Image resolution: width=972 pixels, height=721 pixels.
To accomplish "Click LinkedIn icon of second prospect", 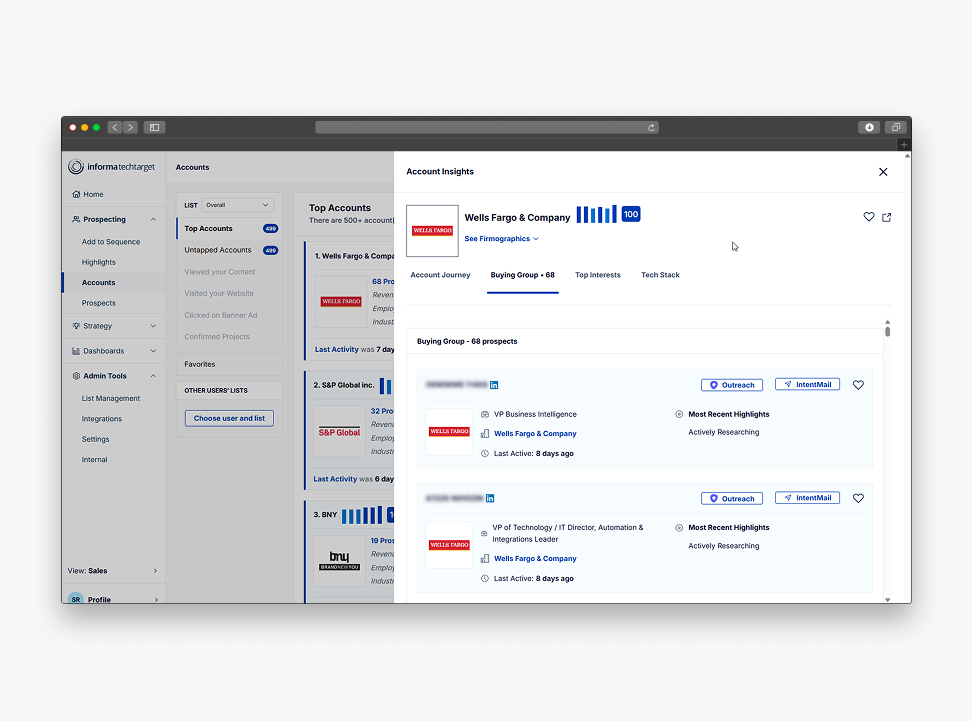I will pos(489,498).
